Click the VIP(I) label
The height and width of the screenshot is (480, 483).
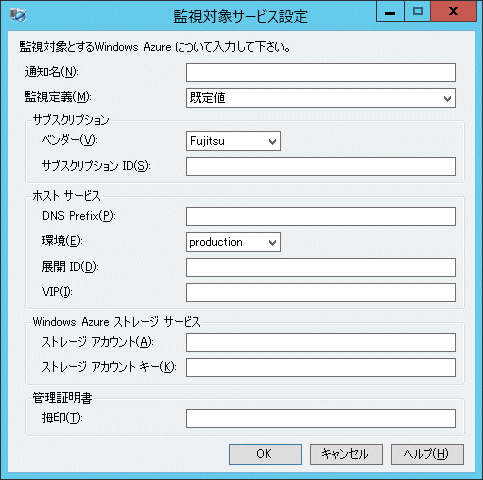(57, 292)
